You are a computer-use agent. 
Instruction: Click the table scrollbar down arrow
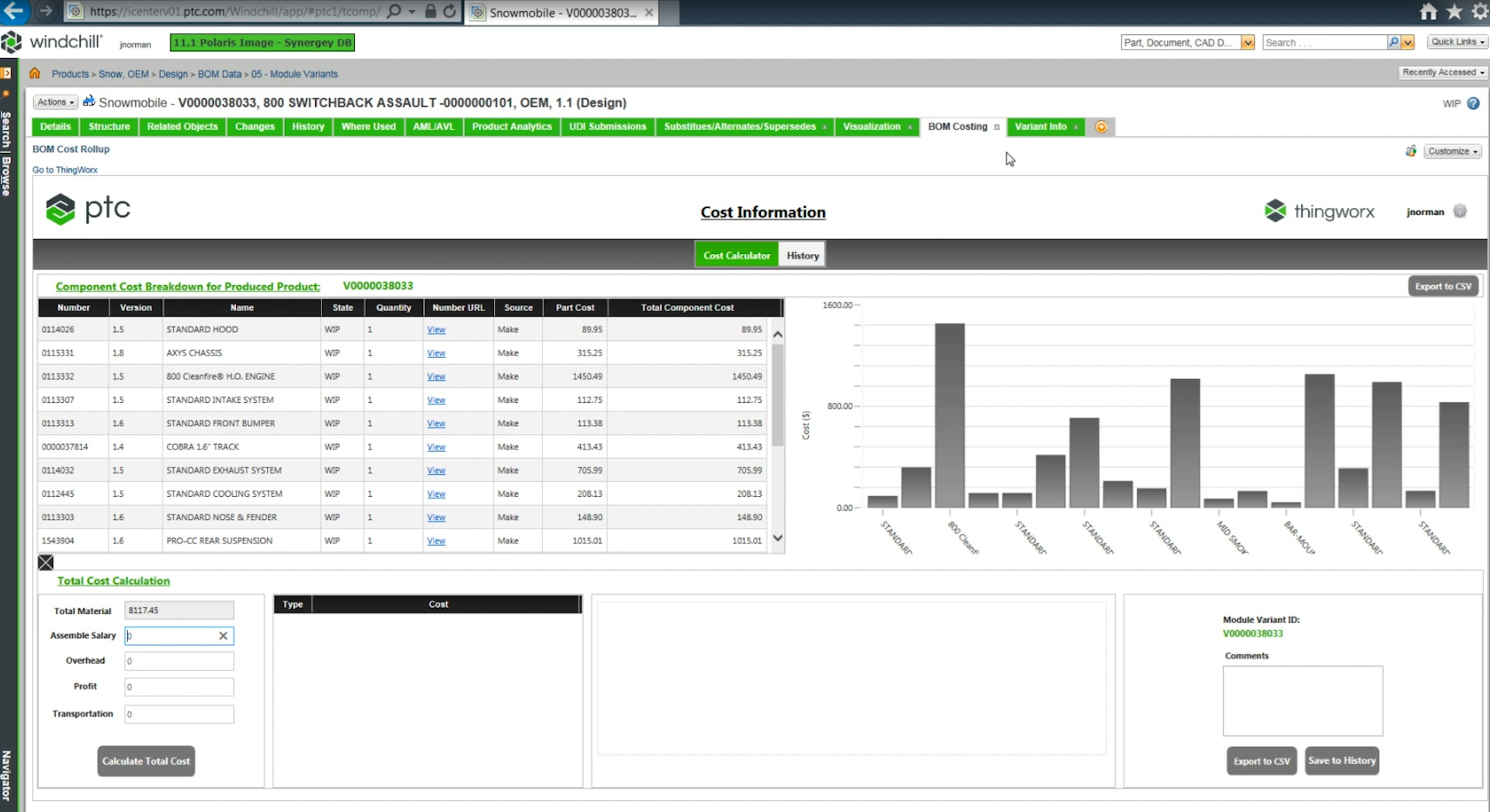click(777, 538)
